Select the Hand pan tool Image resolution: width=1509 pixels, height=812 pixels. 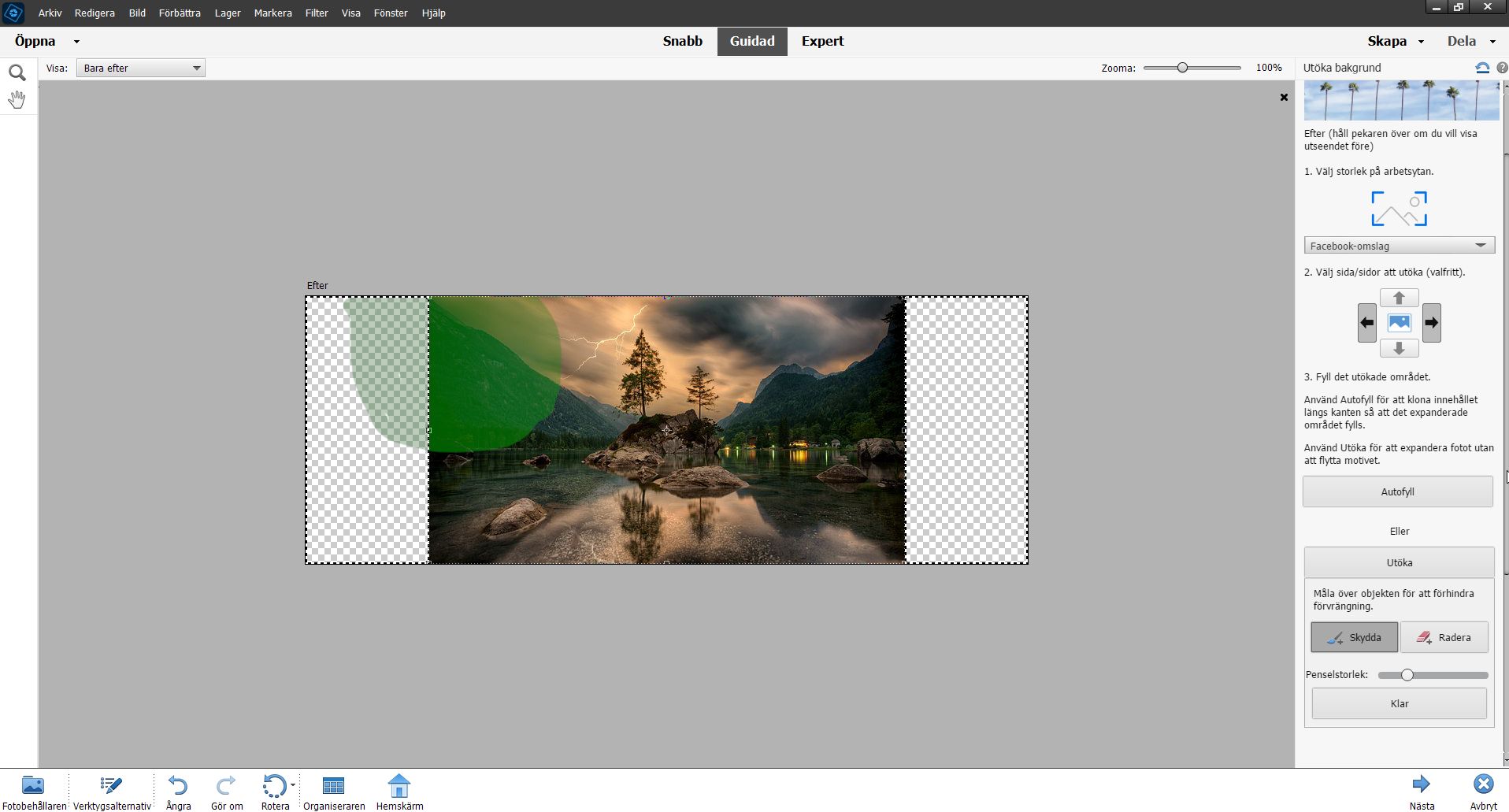(x=17, y=99)
